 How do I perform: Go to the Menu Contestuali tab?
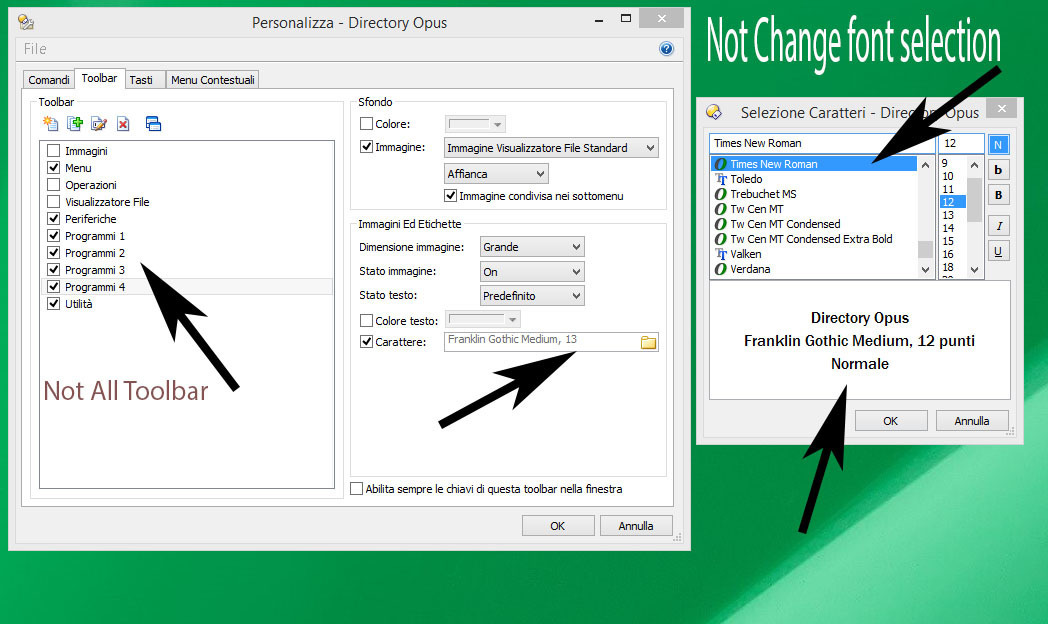point(213,80)
